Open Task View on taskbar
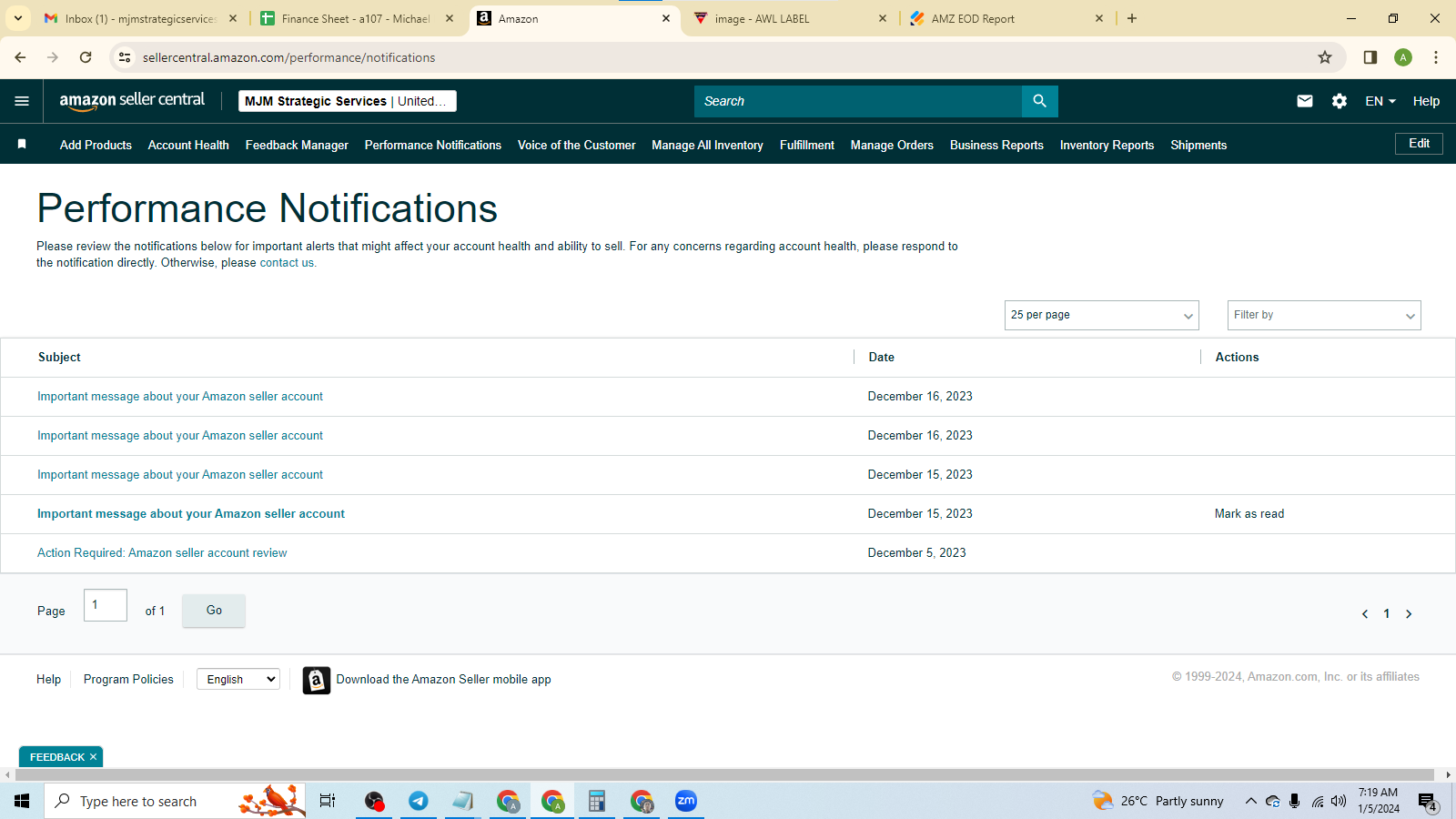Image resolution: width=1456 pixels, height=819 pixels. 328,801
